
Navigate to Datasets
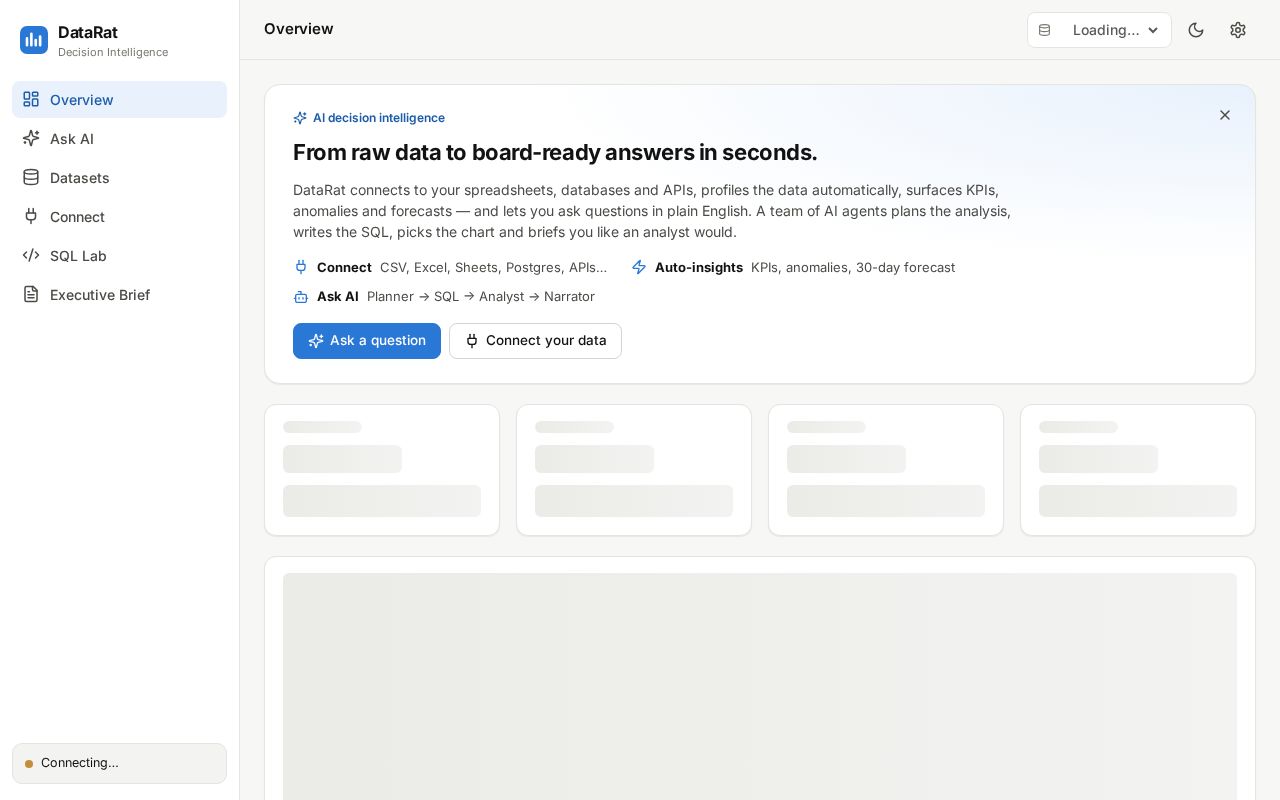(x=119, y=177)
